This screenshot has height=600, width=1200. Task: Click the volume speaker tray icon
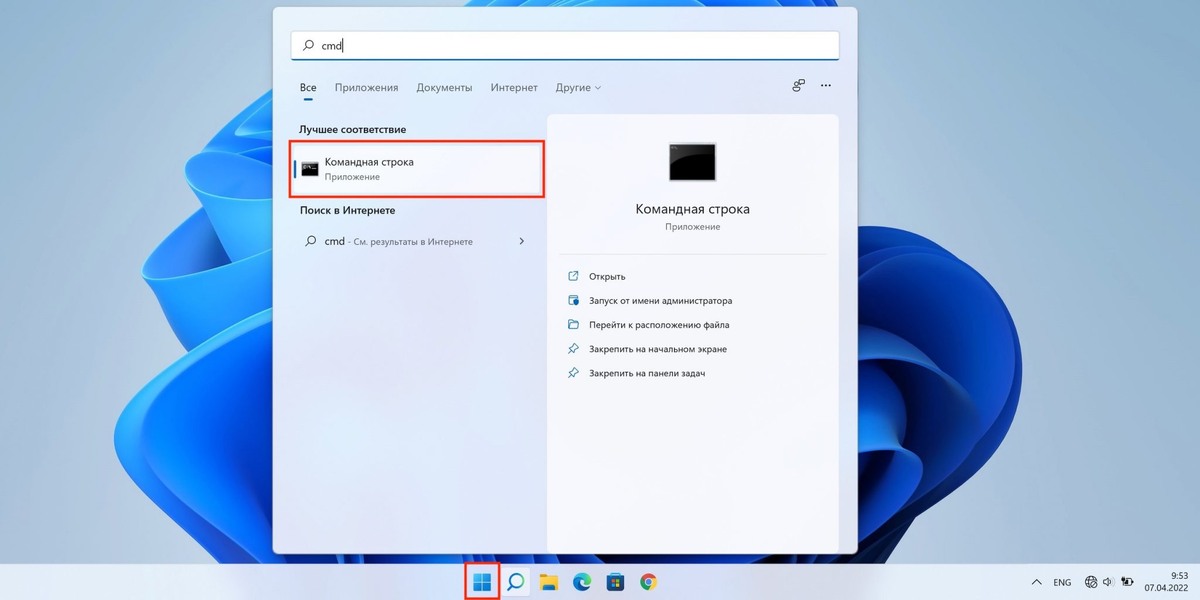coord(1109,582)
